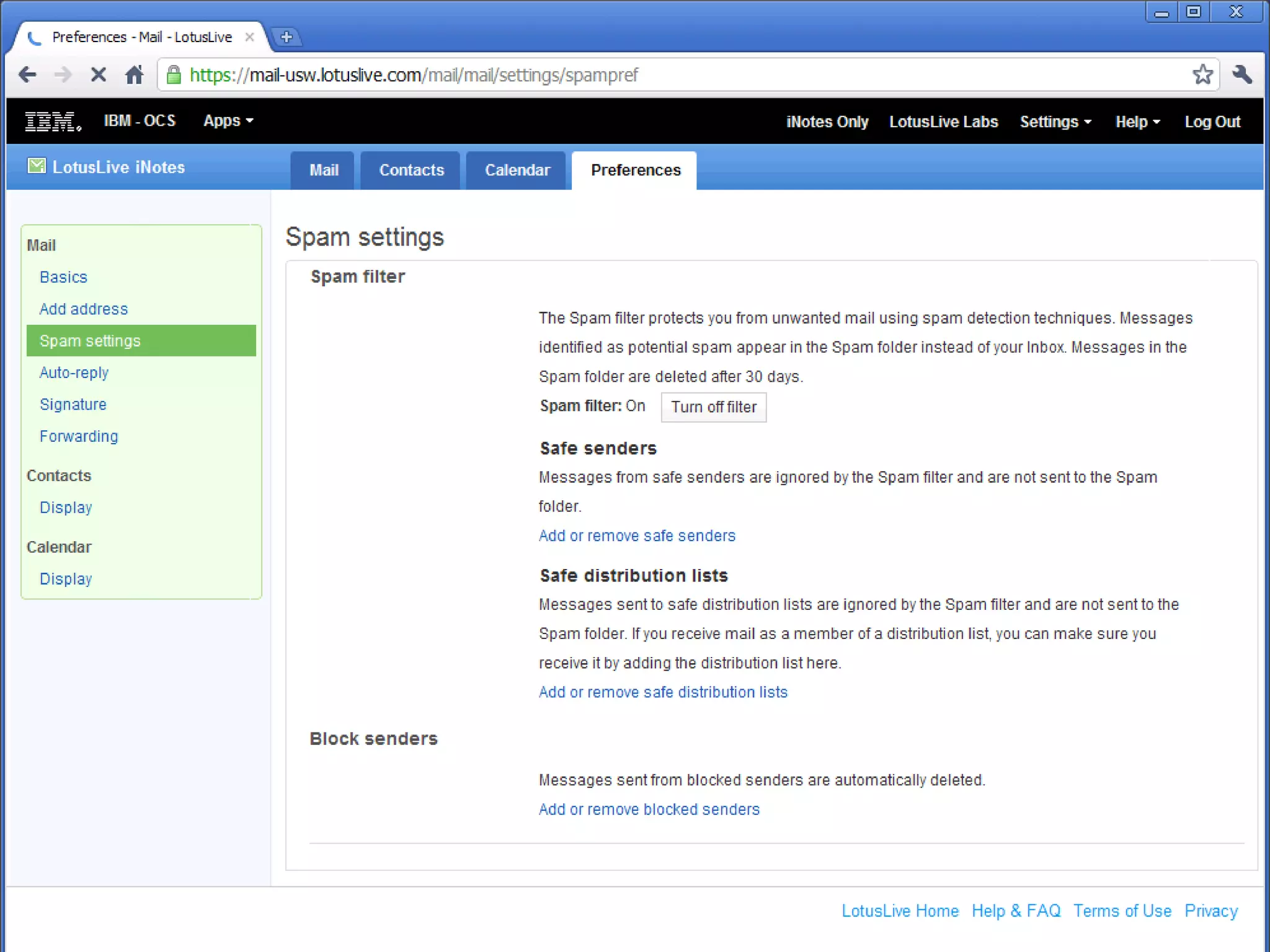Click the LotusLive iNotes mail icon

tap(37, 166)
